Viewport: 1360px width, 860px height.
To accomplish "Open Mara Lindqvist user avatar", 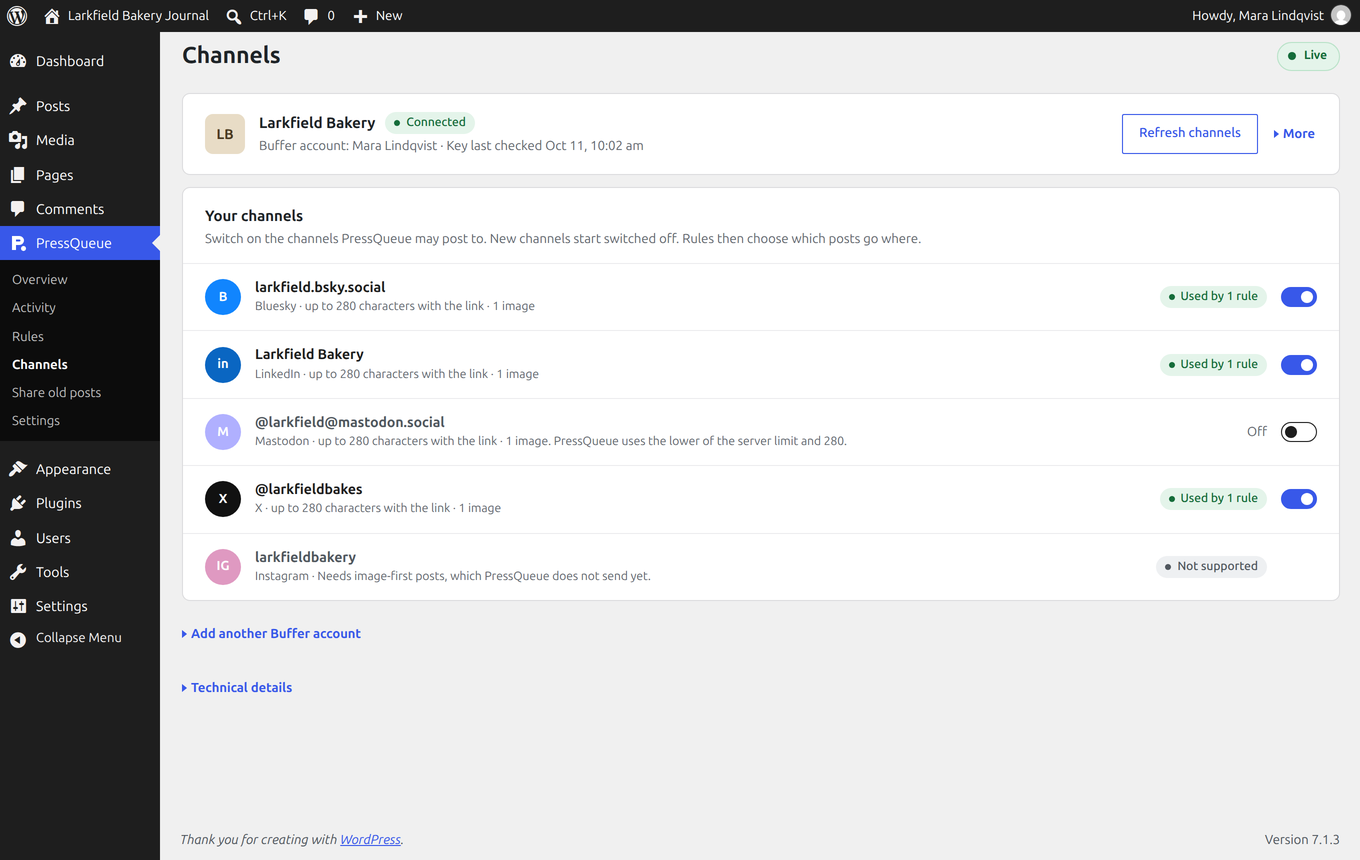I will click(x=1341, y=15).
